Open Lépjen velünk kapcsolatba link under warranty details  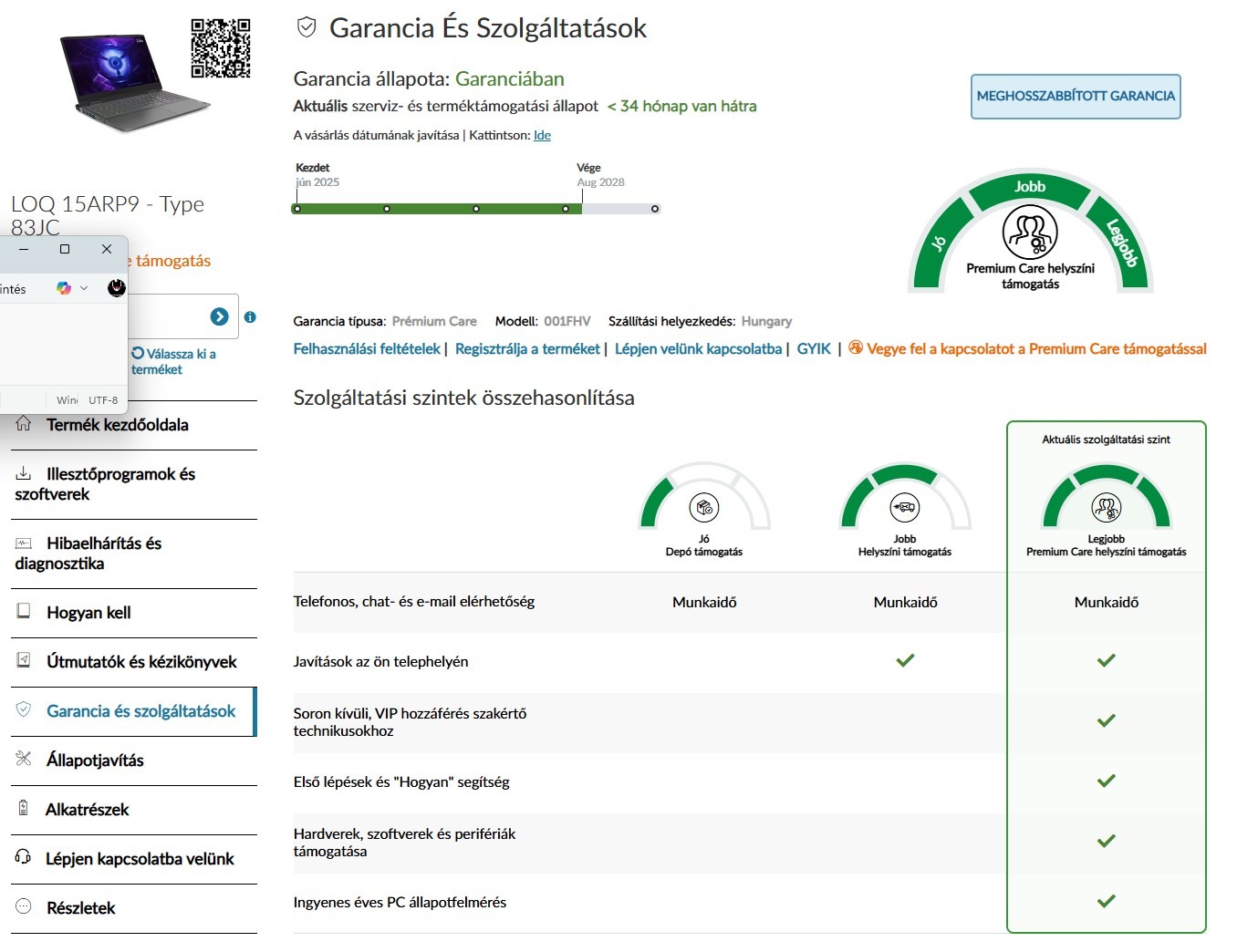click(698, 349)
